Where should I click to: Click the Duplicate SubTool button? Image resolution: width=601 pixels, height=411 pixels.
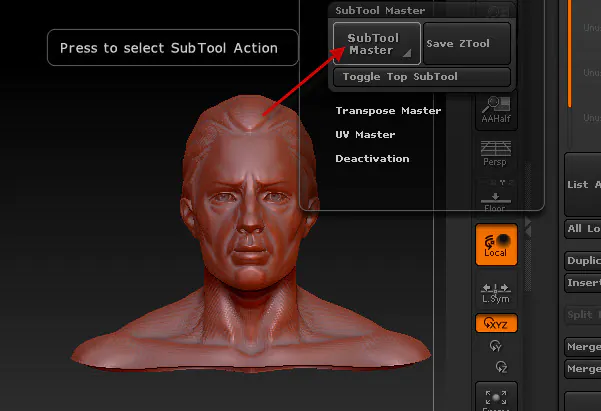point(583,261)
